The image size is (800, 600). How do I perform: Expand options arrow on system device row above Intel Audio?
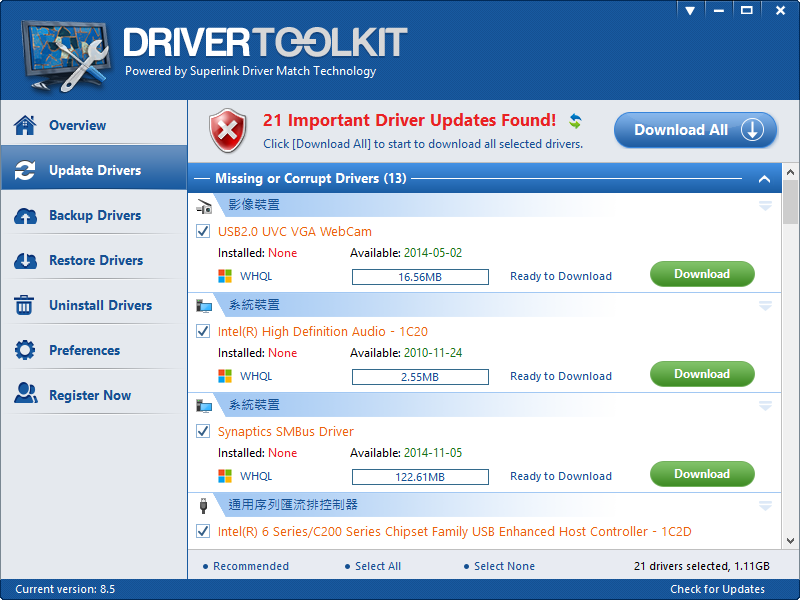[x=765, y=306]
